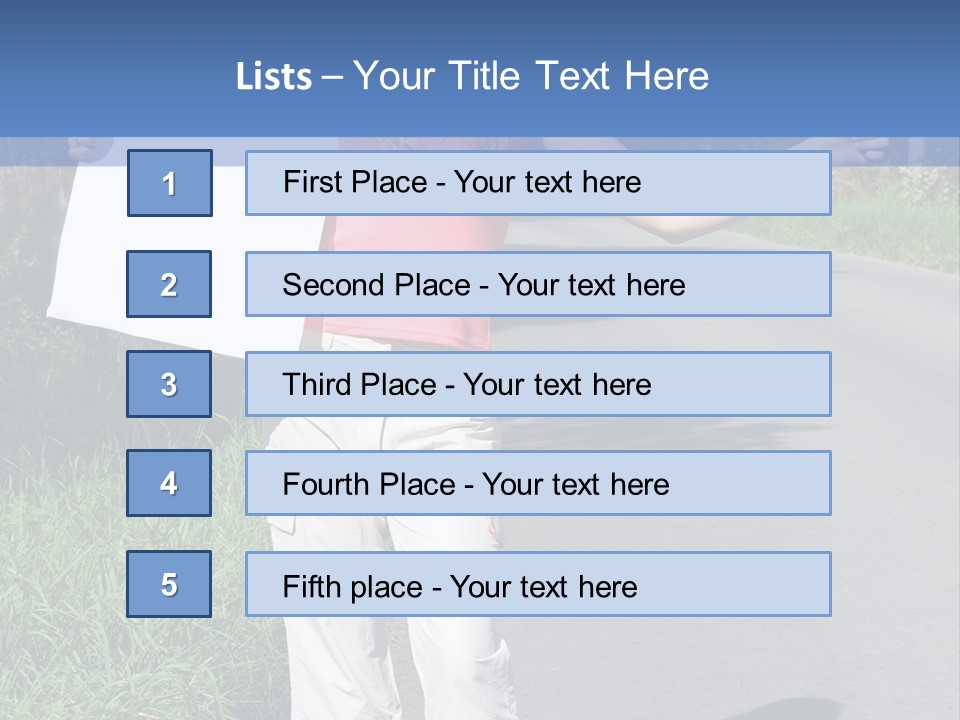Select the 'Fourth Place' text box
960x720 pixels.
tap(537, 483)
